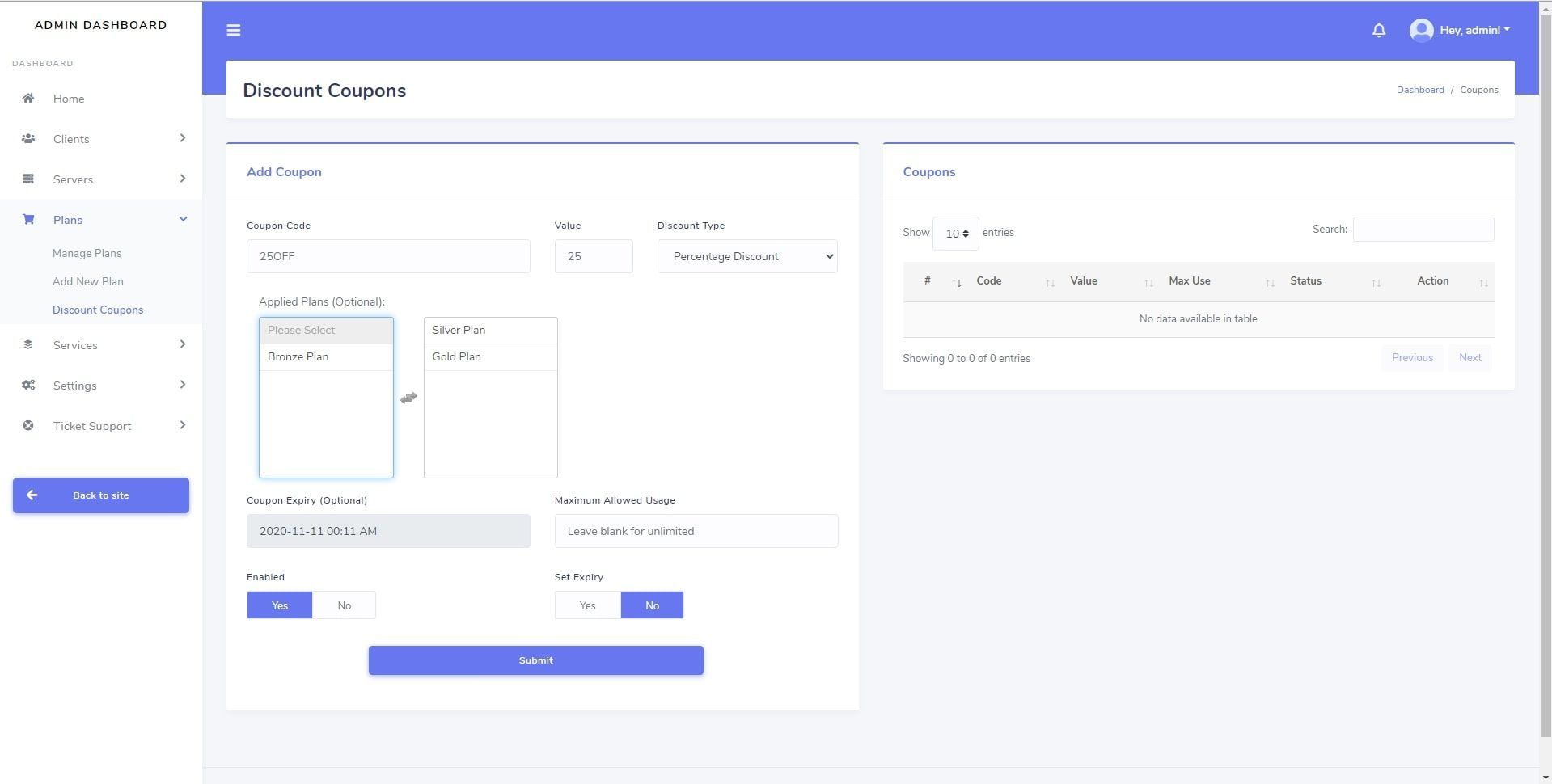Image resolution: width=1552 pixels, height=784 pixels.
Task: Sort coupons by Status column
Action: 1333,281
